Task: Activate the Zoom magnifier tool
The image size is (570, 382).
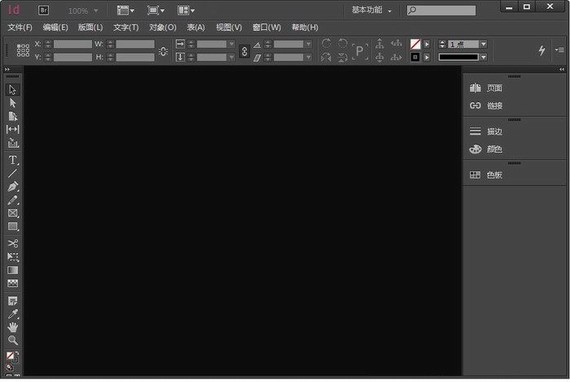Action: (x=12, y=340)
